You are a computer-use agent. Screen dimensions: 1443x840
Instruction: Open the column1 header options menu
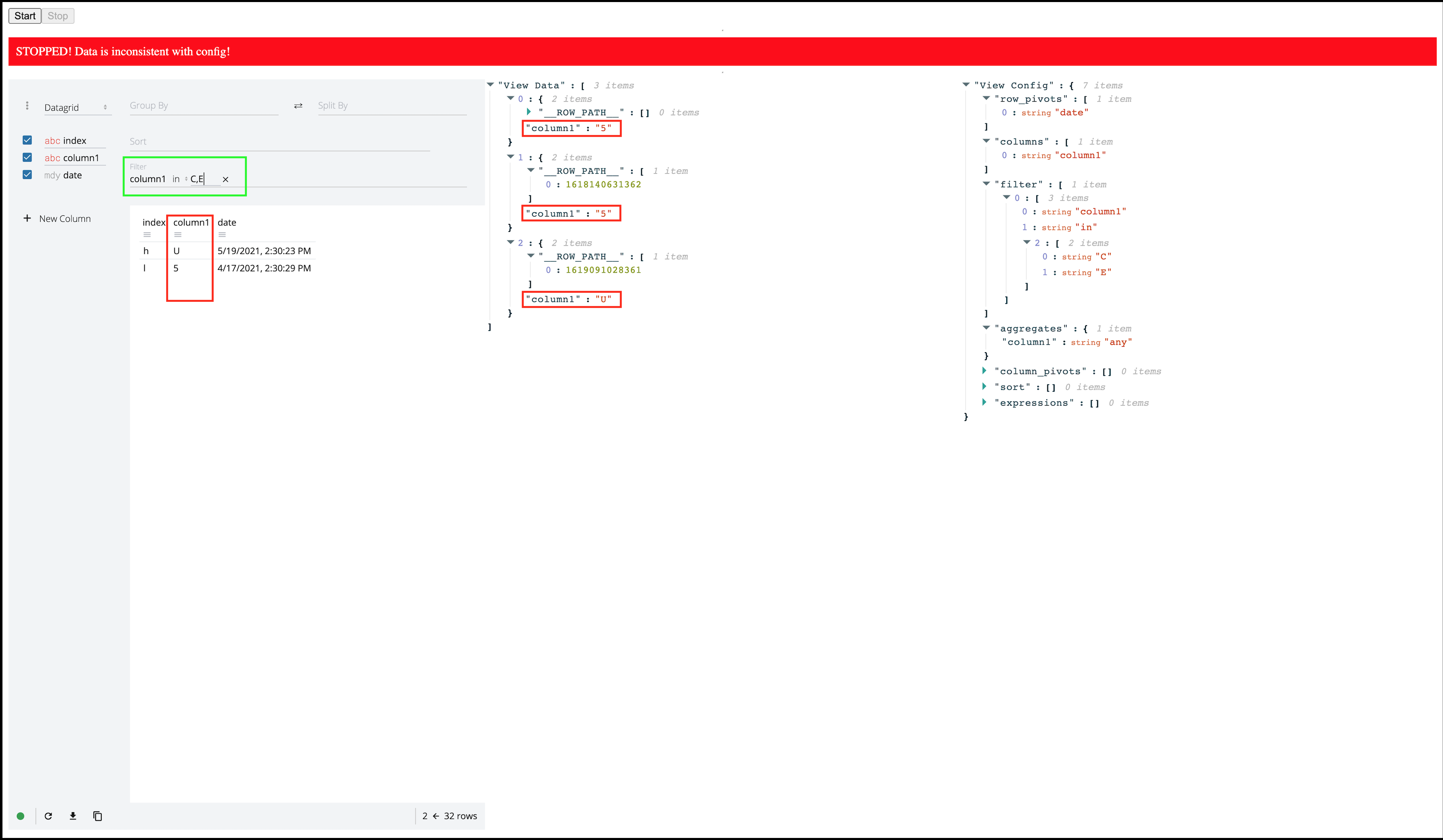coord(178,235)
